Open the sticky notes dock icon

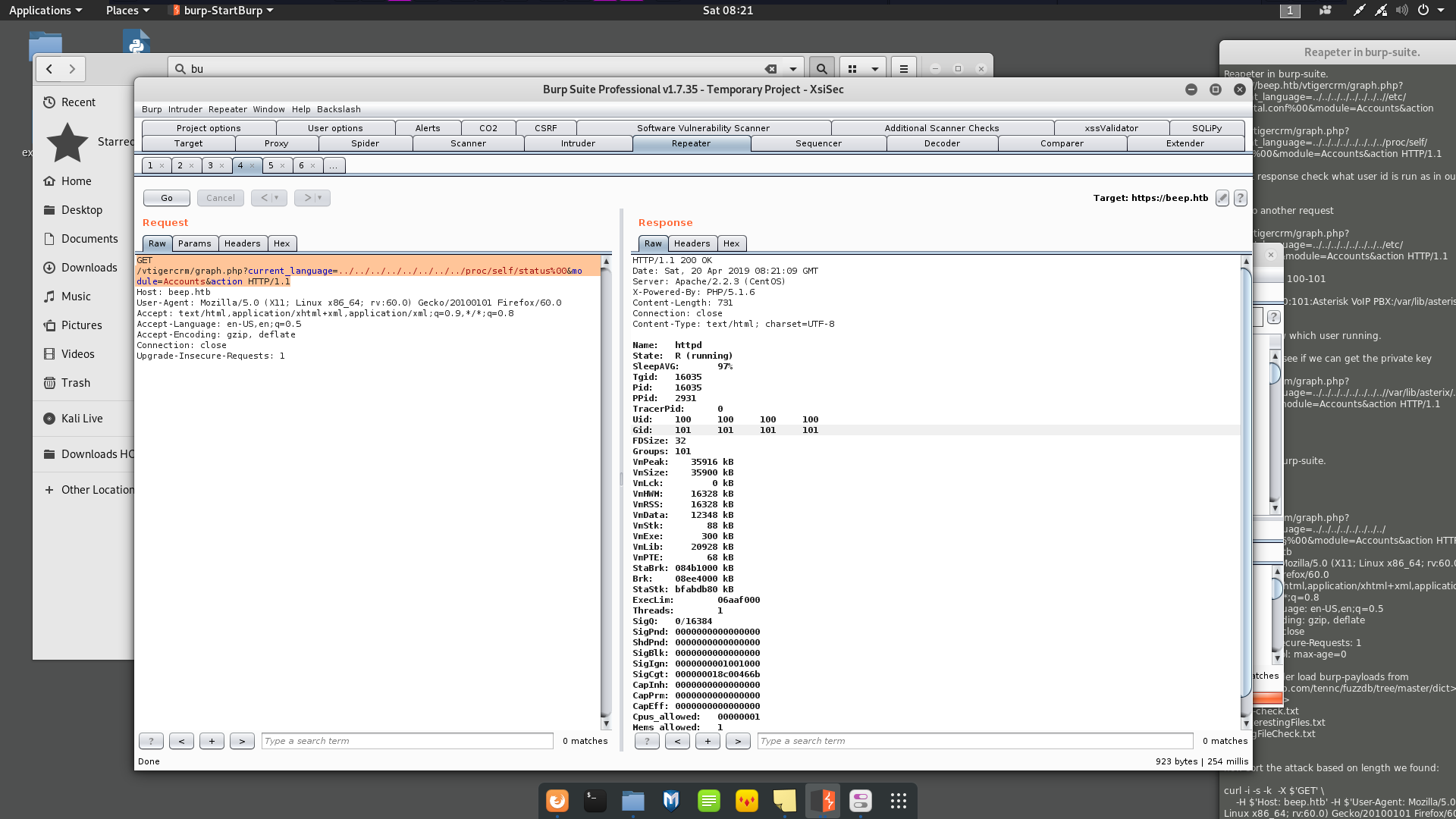(785, 801)
